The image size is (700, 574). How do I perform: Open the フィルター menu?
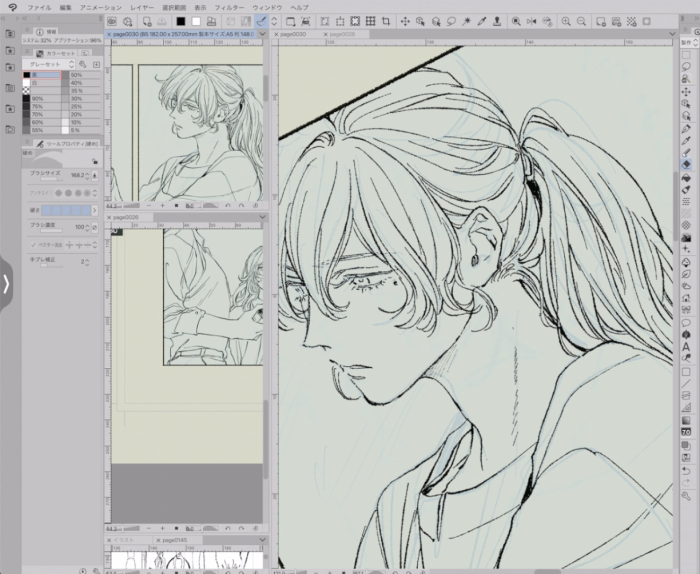[229, 8]
